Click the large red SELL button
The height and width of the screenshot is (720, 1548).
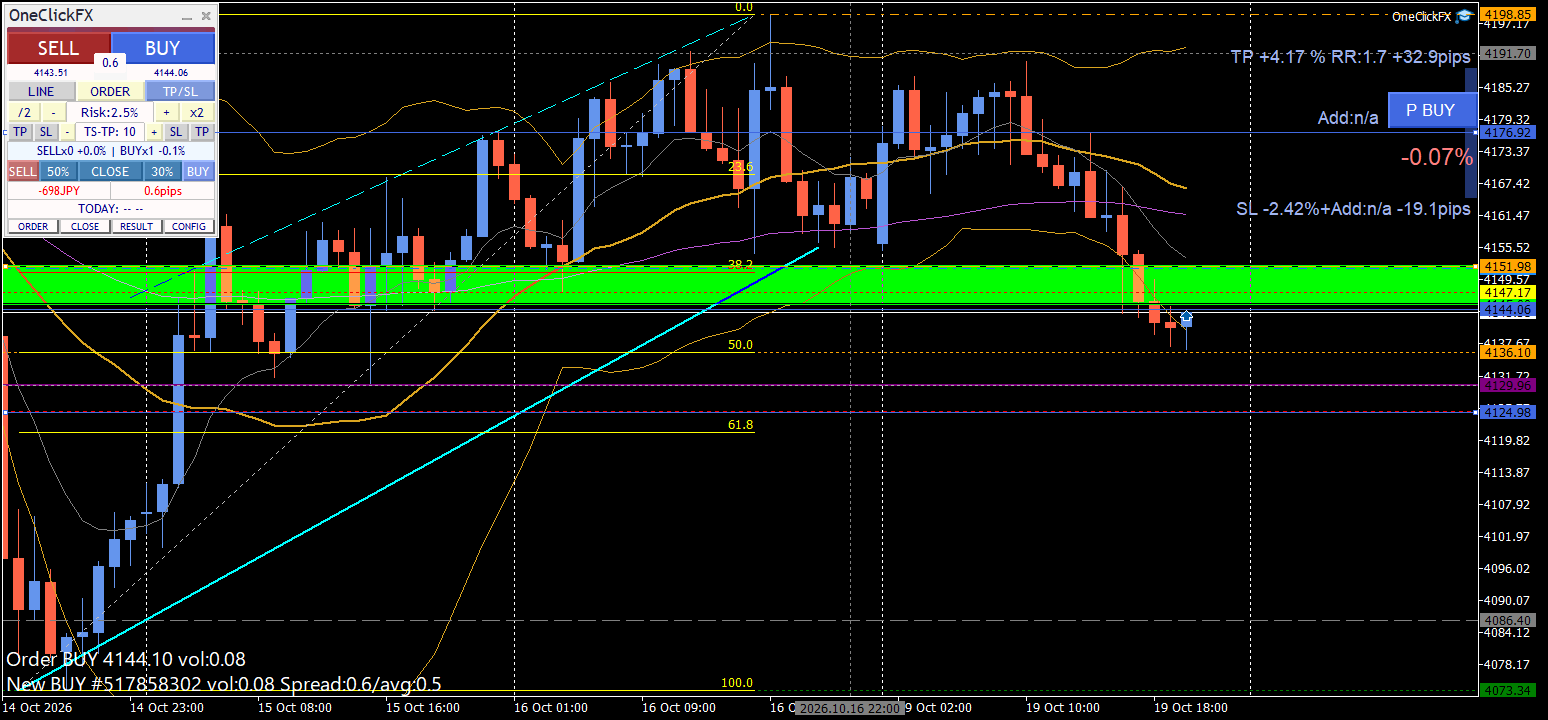[x=58, y=48]
